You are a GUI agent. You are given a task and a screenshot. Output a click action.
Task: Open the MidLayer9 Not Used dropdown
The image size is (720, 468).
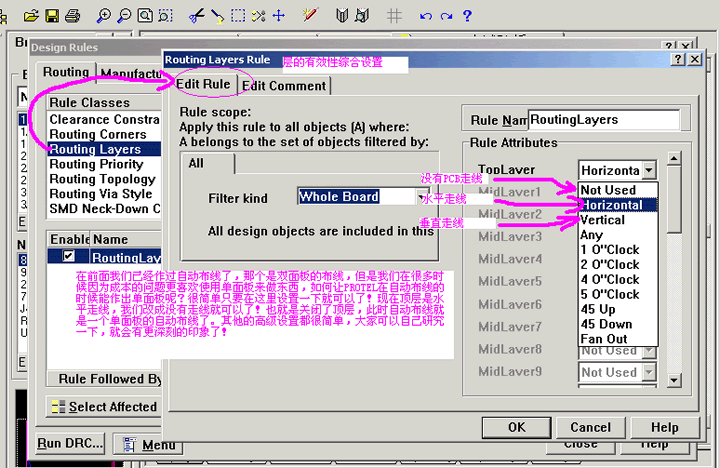point(649,372)
